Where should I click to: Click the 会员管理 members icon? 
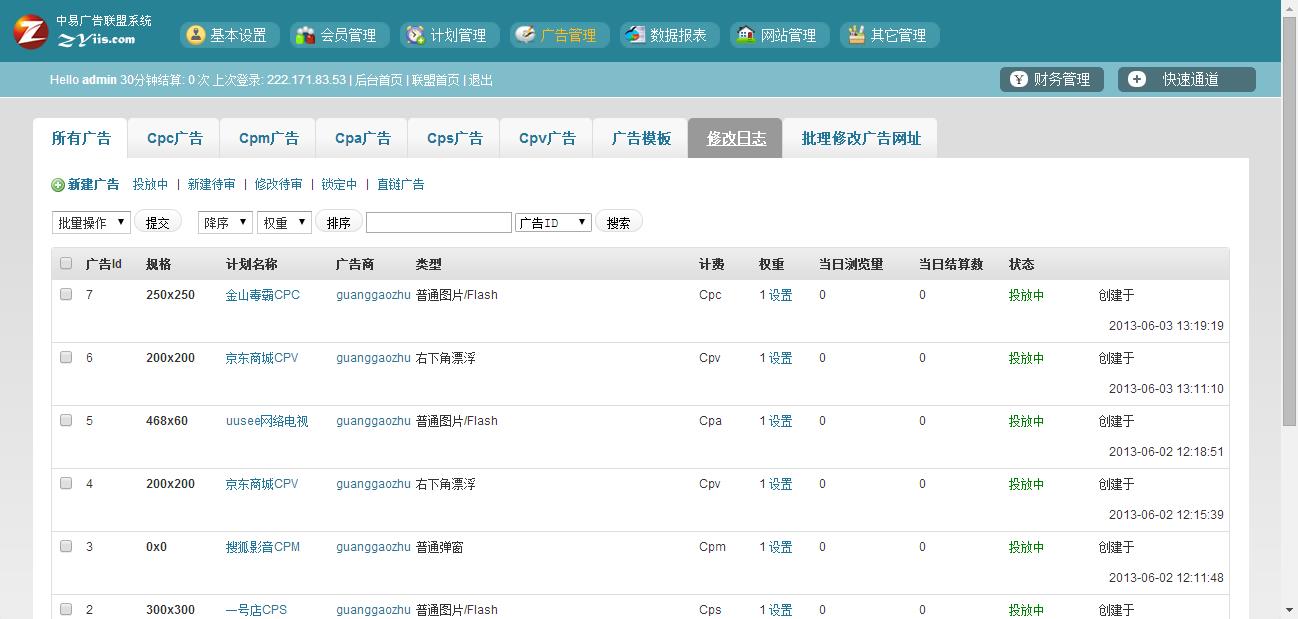pyautogui.click(x=306, y=35)
